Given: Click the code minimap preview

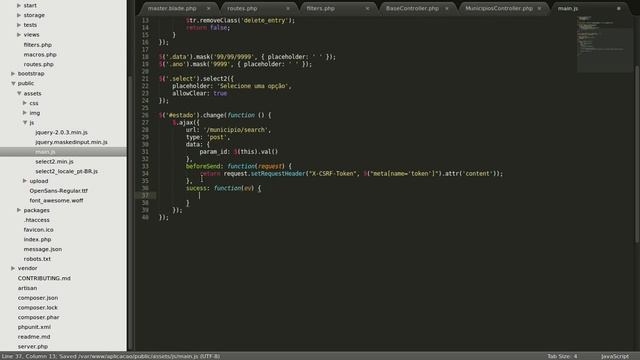Looking at the screenshot, I should pyautogui.click(x=604, y=44).
